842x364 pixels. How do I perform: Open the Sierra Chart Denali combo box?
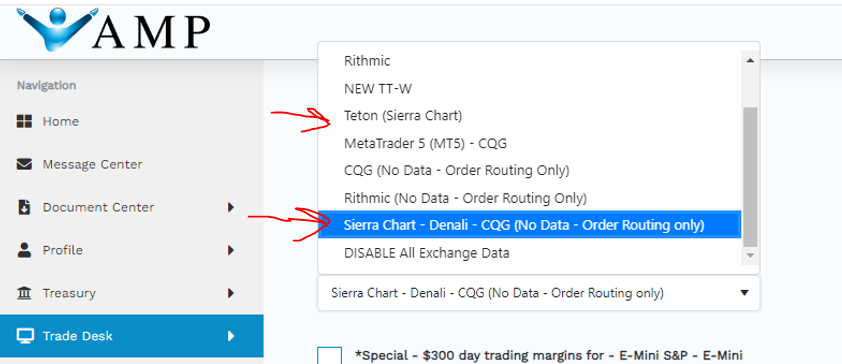pyautogui.click(x=539, y=293)
